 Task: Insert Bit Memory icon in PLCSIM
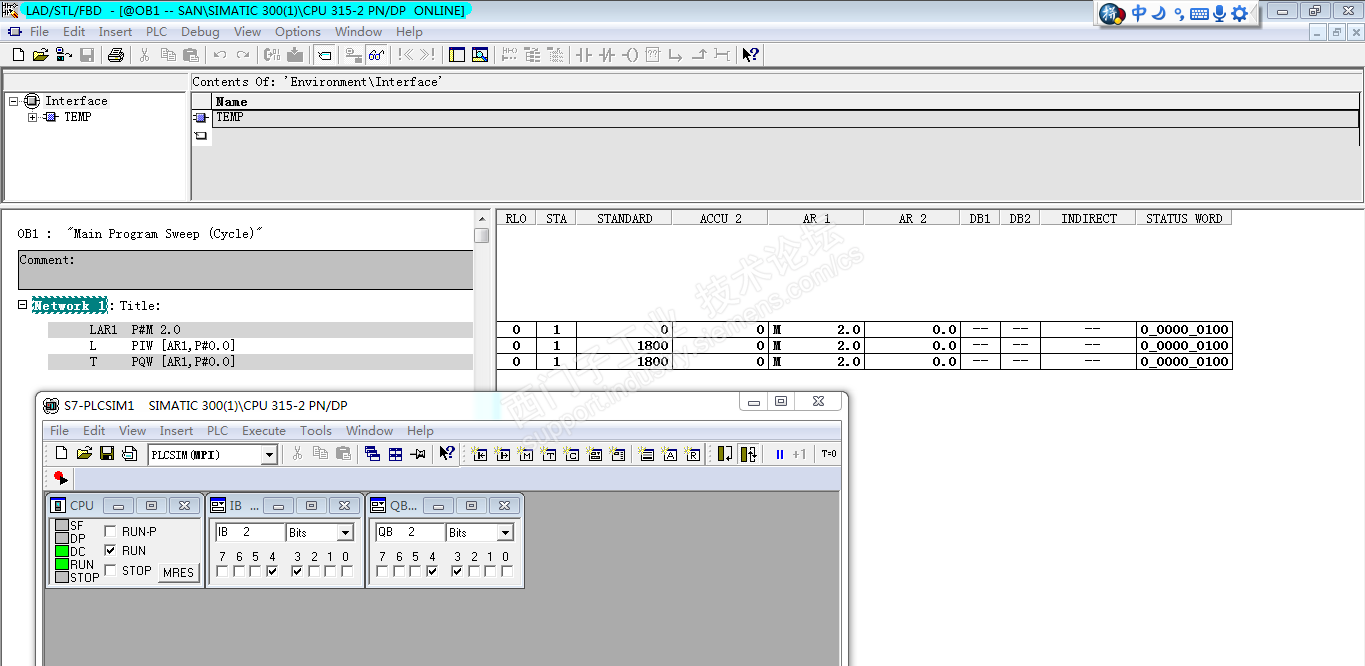point(526,454)
